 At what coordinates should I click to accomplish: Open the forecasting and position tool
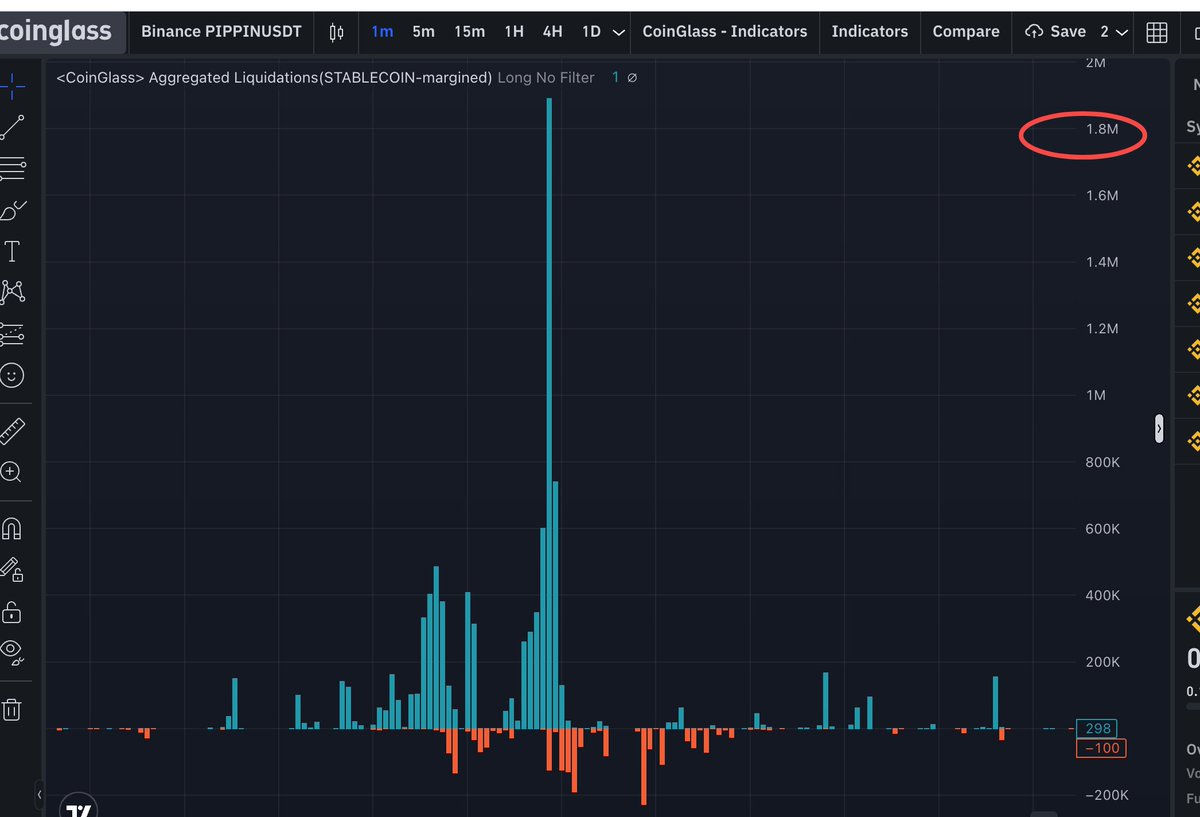coord(12,333)
